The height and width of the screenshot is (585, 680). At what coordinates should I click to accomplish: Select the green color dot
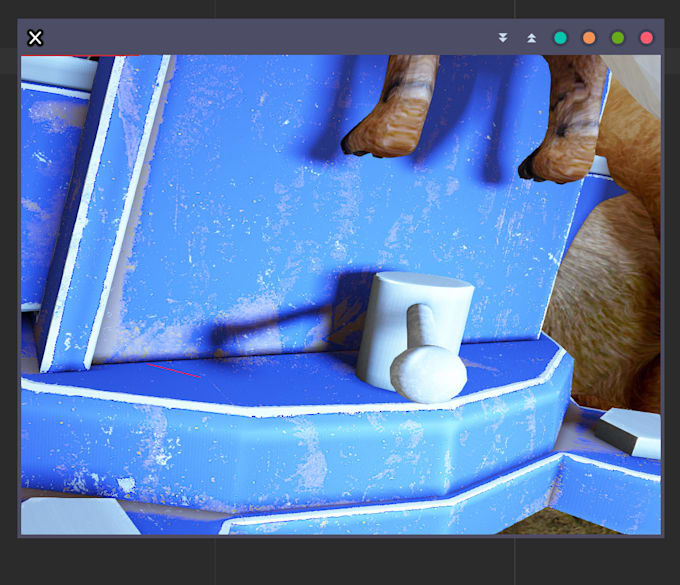tap(618, 38)
